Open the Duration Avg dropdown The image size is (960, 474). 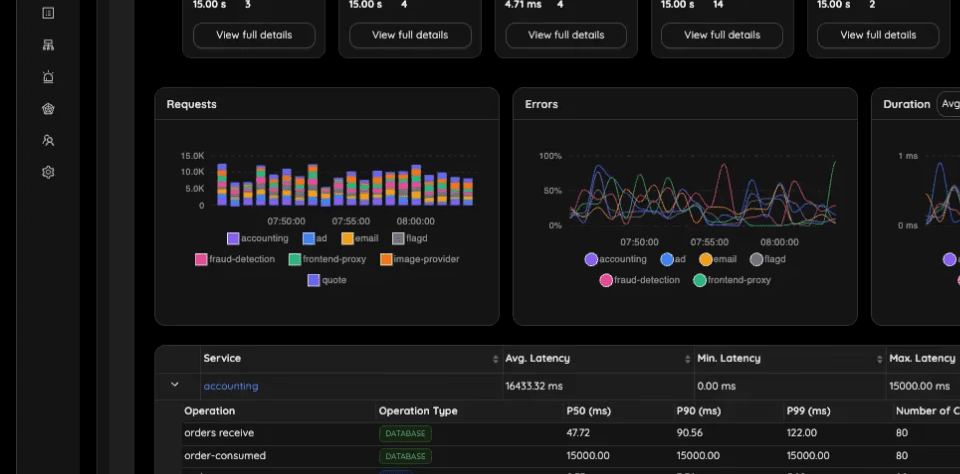[948, 104]
